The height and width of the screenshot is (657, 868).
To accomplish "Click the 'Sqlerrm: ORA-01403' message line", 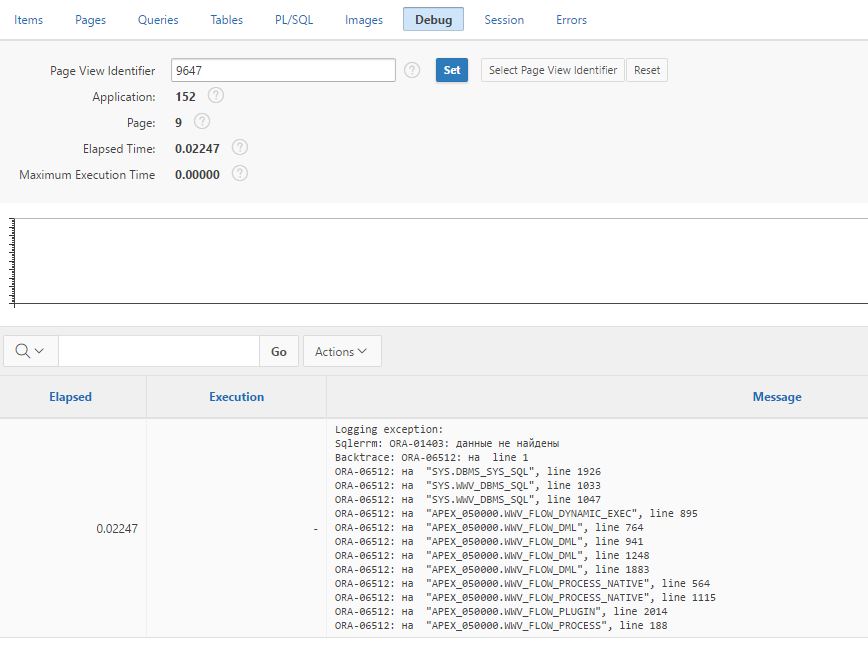I will pos(447,443).
